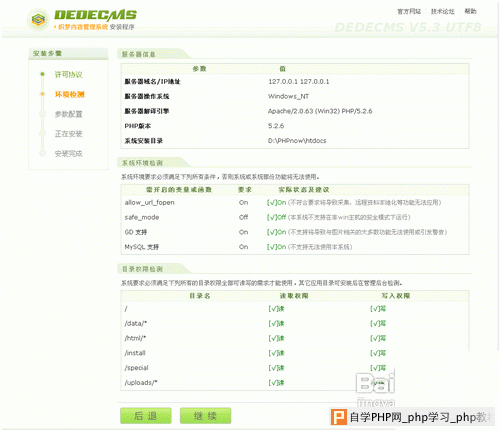Click the Windows_NT value
This screenshot has width=500, height=431.
tap(288, 96)
